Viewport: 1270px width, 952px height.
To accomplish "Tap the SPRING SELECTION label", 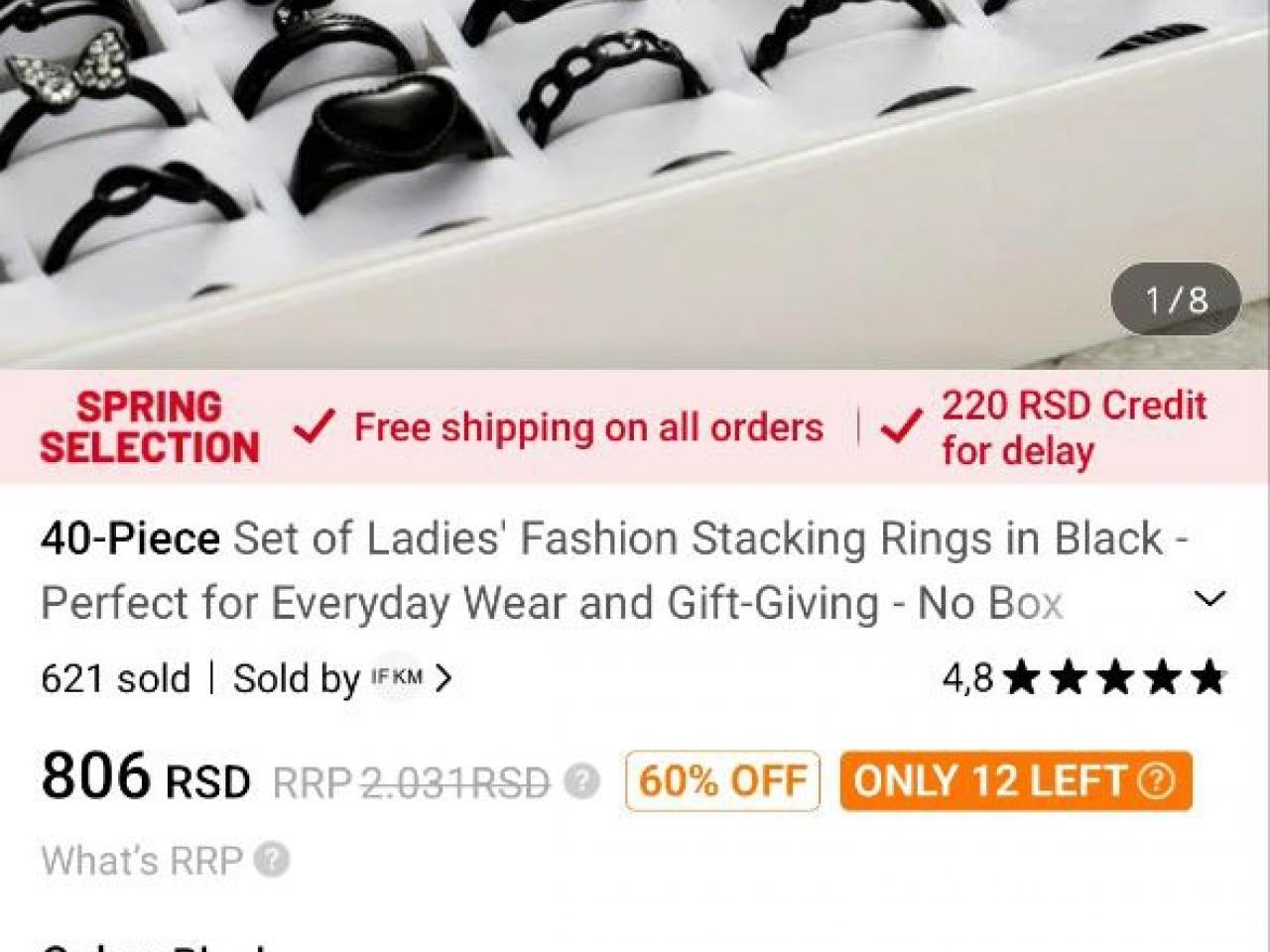I will point(150,427).
